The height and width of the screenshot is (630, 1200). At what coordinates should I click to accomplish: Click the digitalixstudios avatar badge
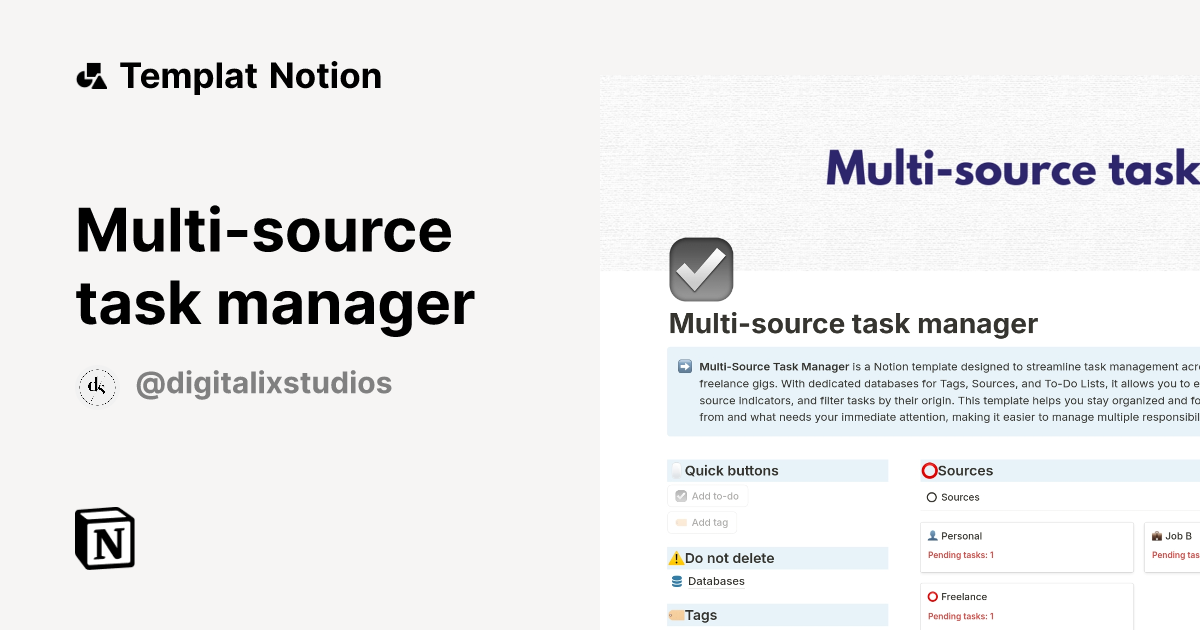[x=97, y=387]
